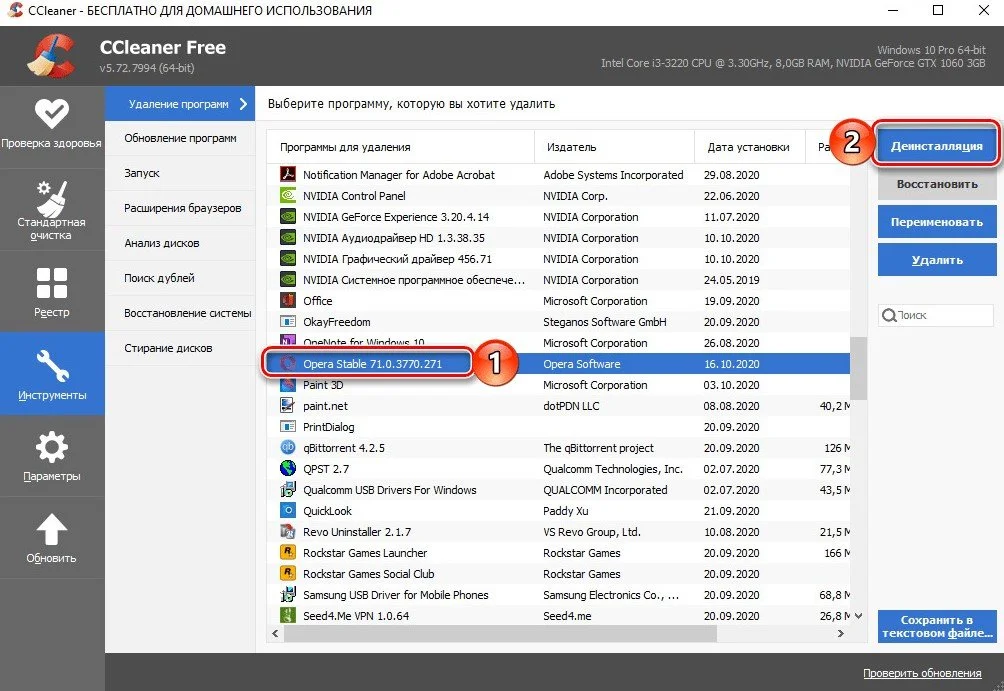Sort by Дата установки column header

pyautogui.click(x=750, y=147)
